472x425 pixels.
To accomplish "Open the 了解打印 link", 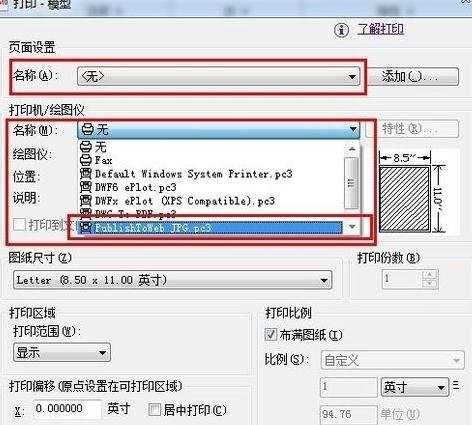I will [381, 29].
